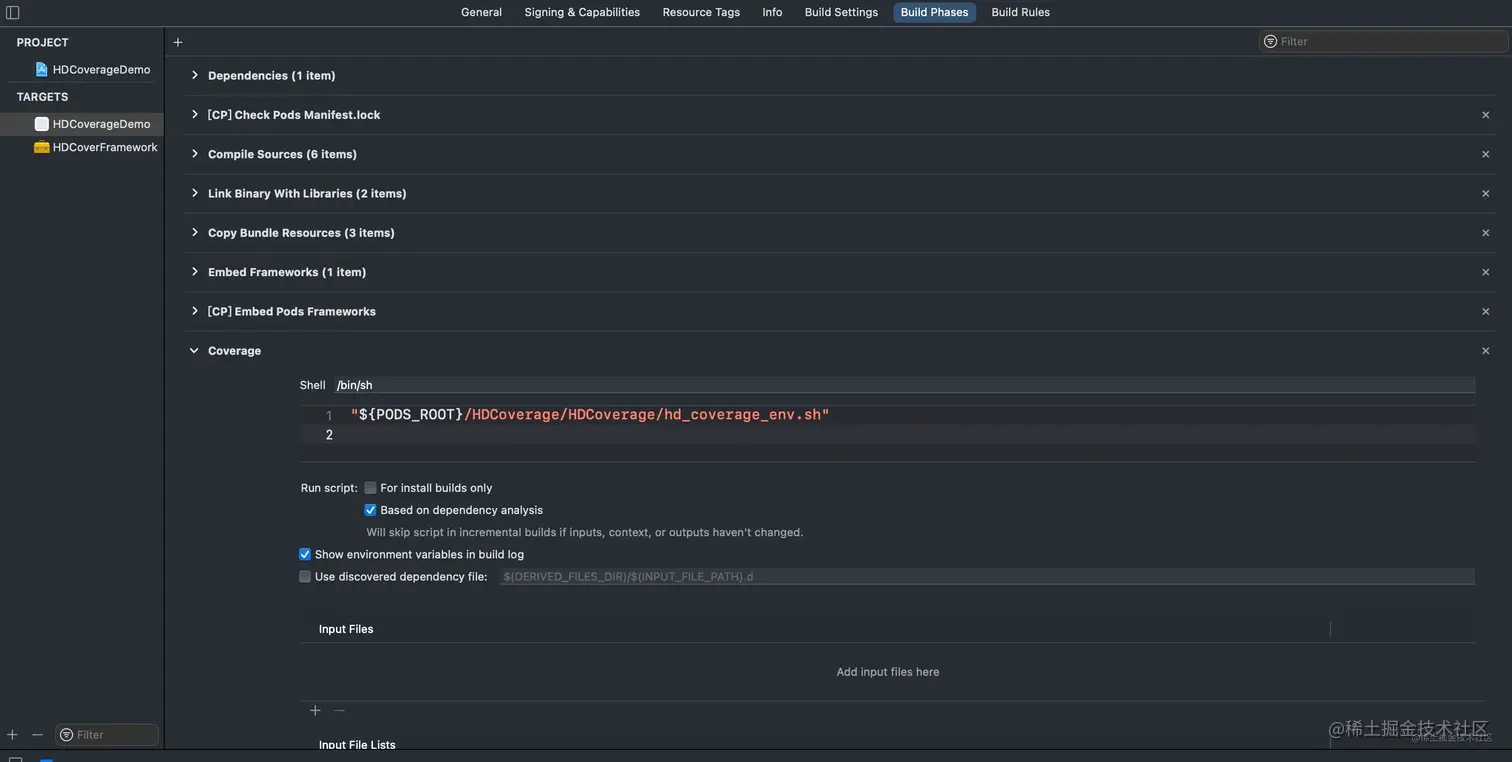This screenshot has height=762, width=1512.
Task: Add a target using bottom-left plus
Action: (12, 735)
